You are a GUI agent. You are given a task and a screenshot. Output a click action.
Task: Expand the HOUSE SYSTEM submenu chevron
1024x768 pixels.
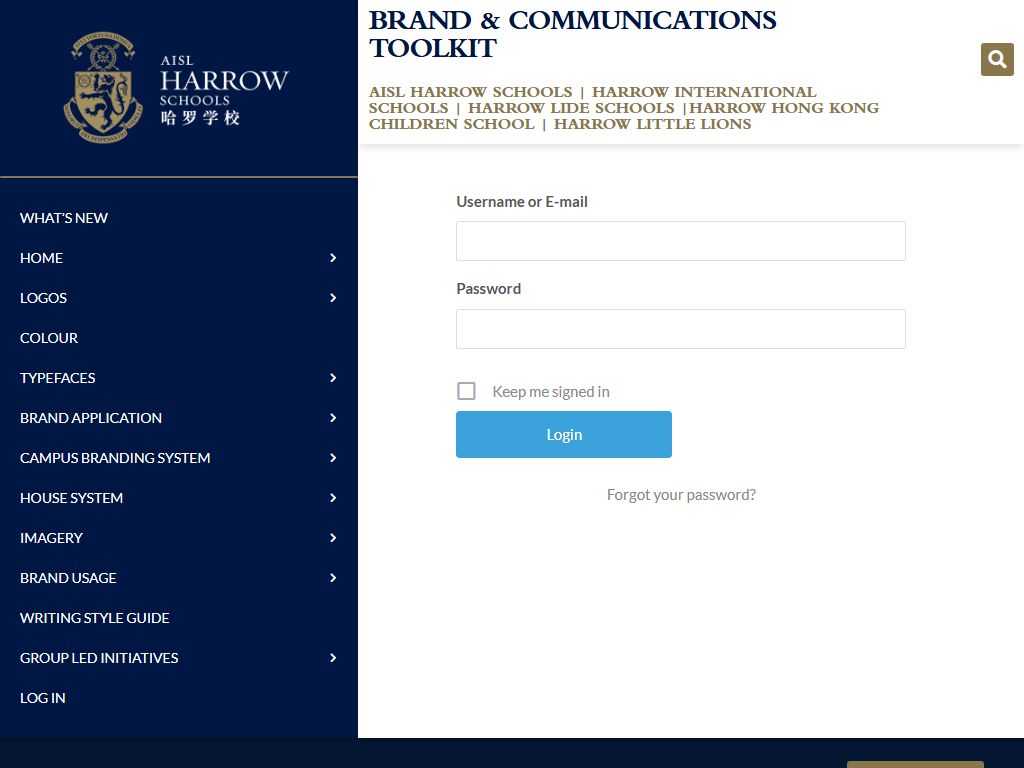pos(333,498)
